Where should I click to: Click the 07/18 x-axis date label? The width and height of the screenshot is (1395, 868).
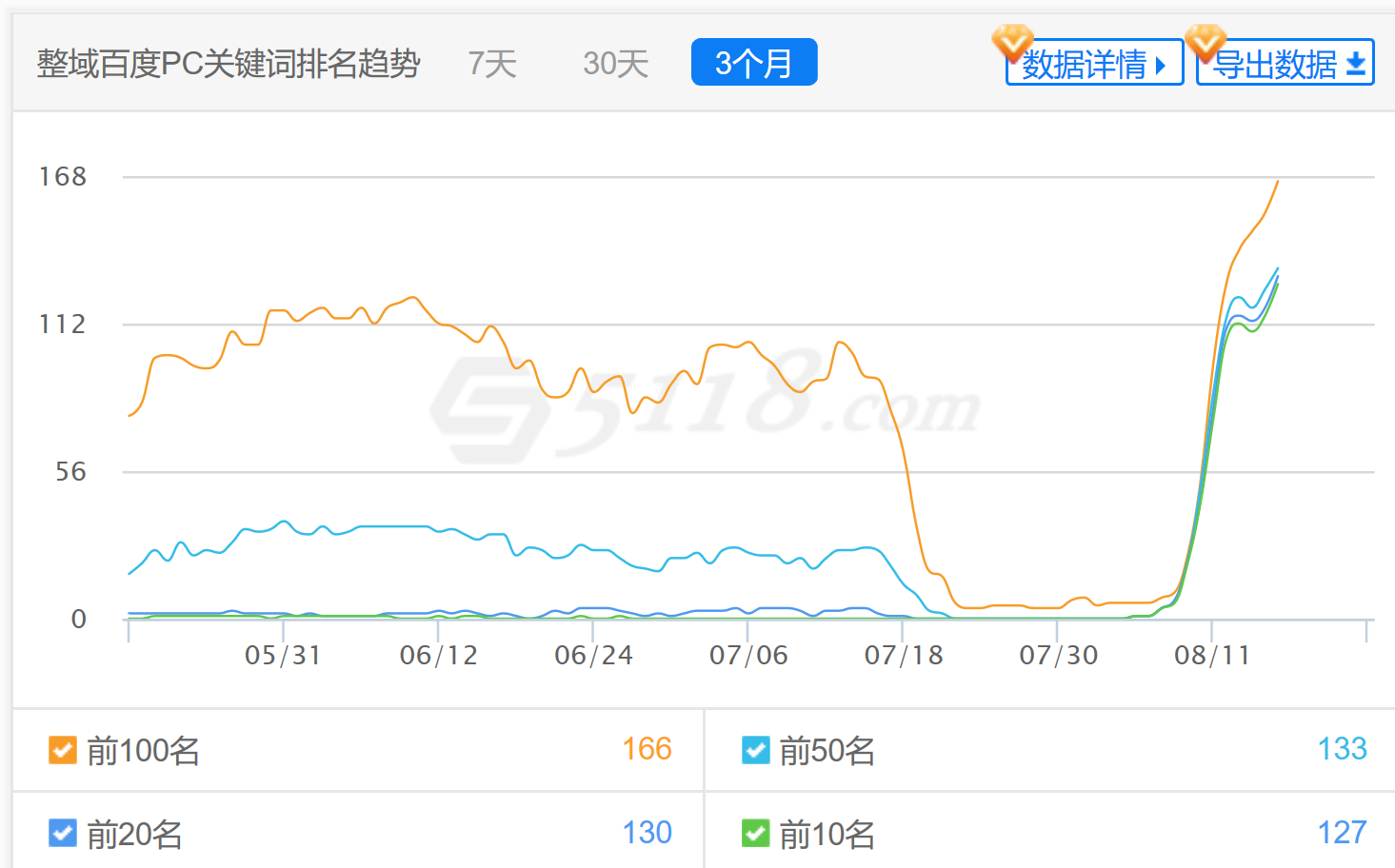903,655
